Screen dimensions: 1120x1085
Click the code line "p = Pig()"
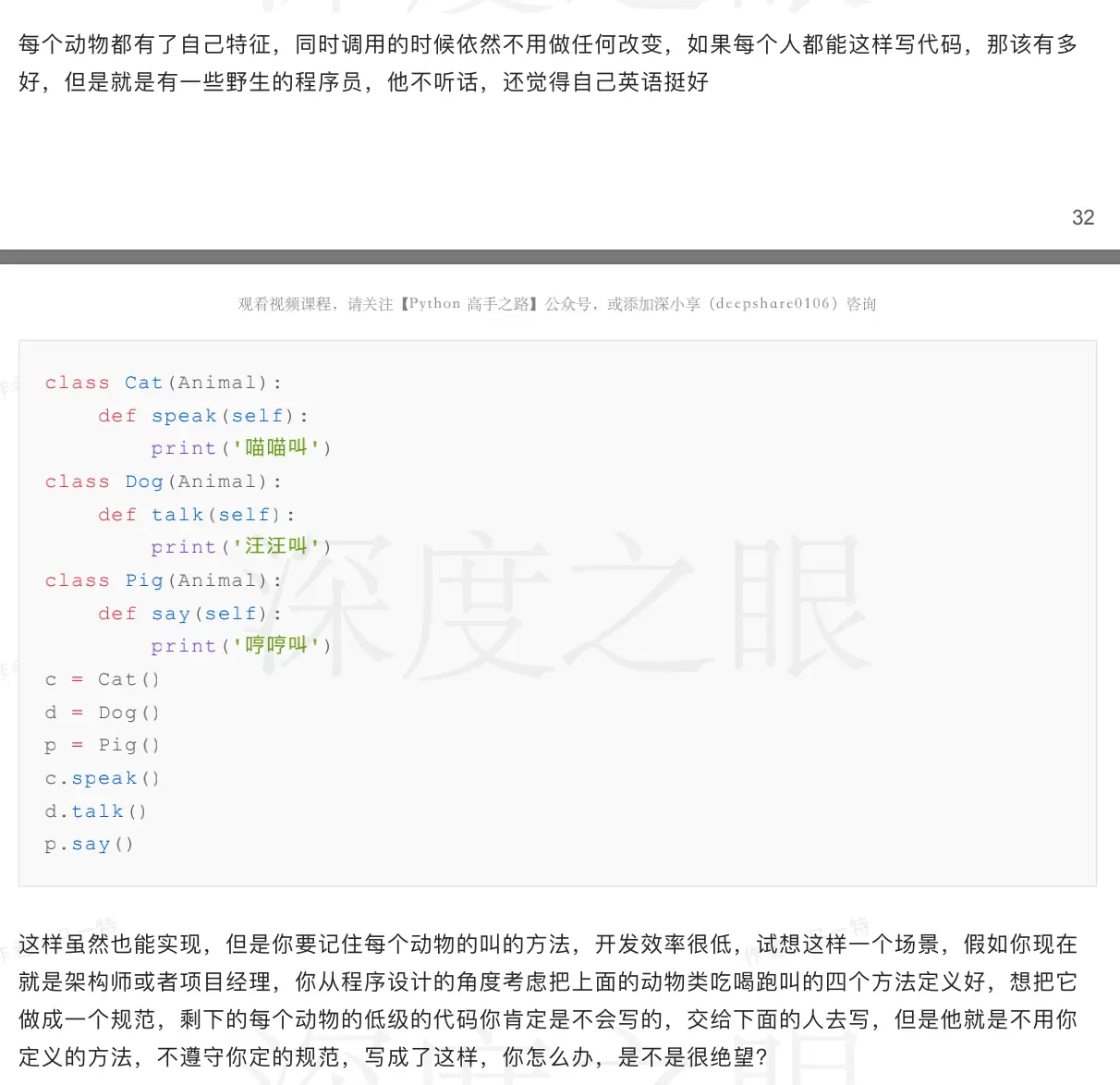coord(103,745)
